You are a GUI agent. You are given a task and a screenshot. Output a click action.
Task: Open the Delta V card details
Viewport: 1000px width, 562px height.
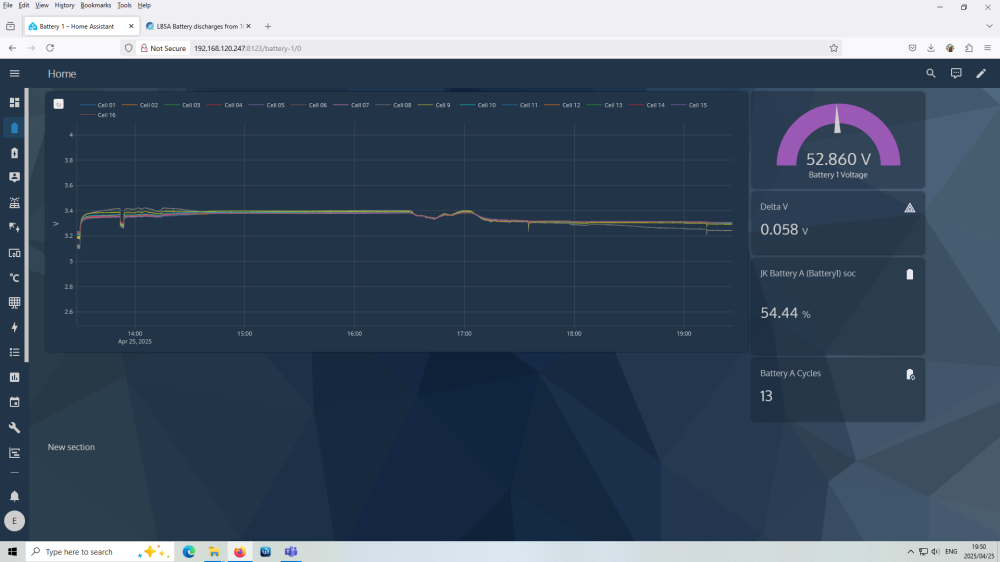click(837, 222)
